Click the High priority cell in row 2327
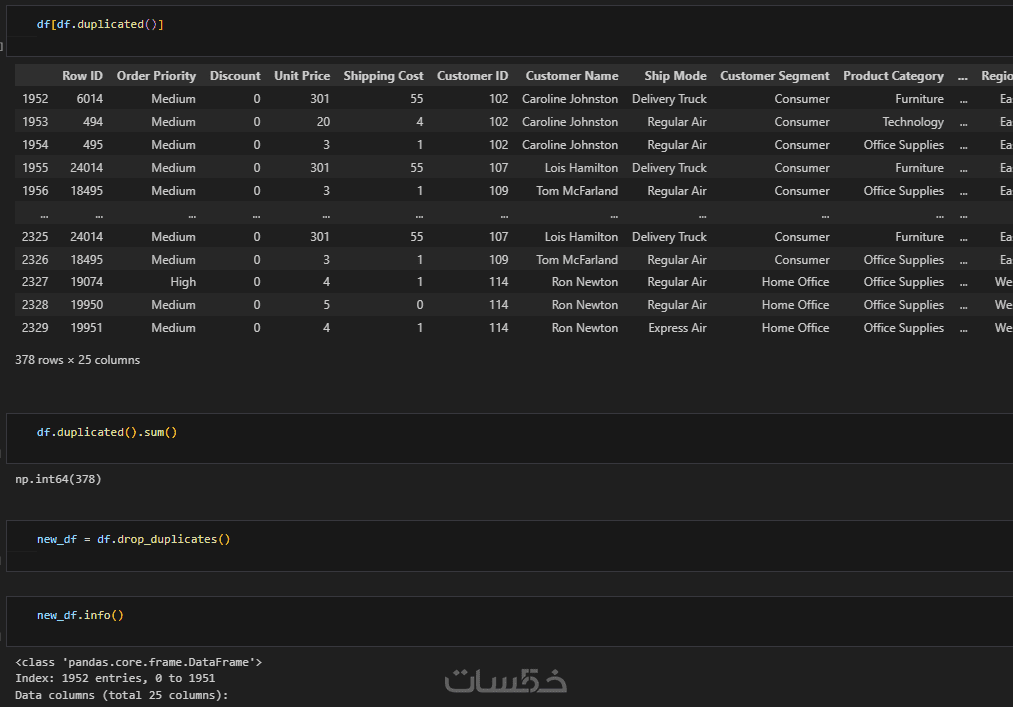1013x707 pixels. (x=183, y=282)
